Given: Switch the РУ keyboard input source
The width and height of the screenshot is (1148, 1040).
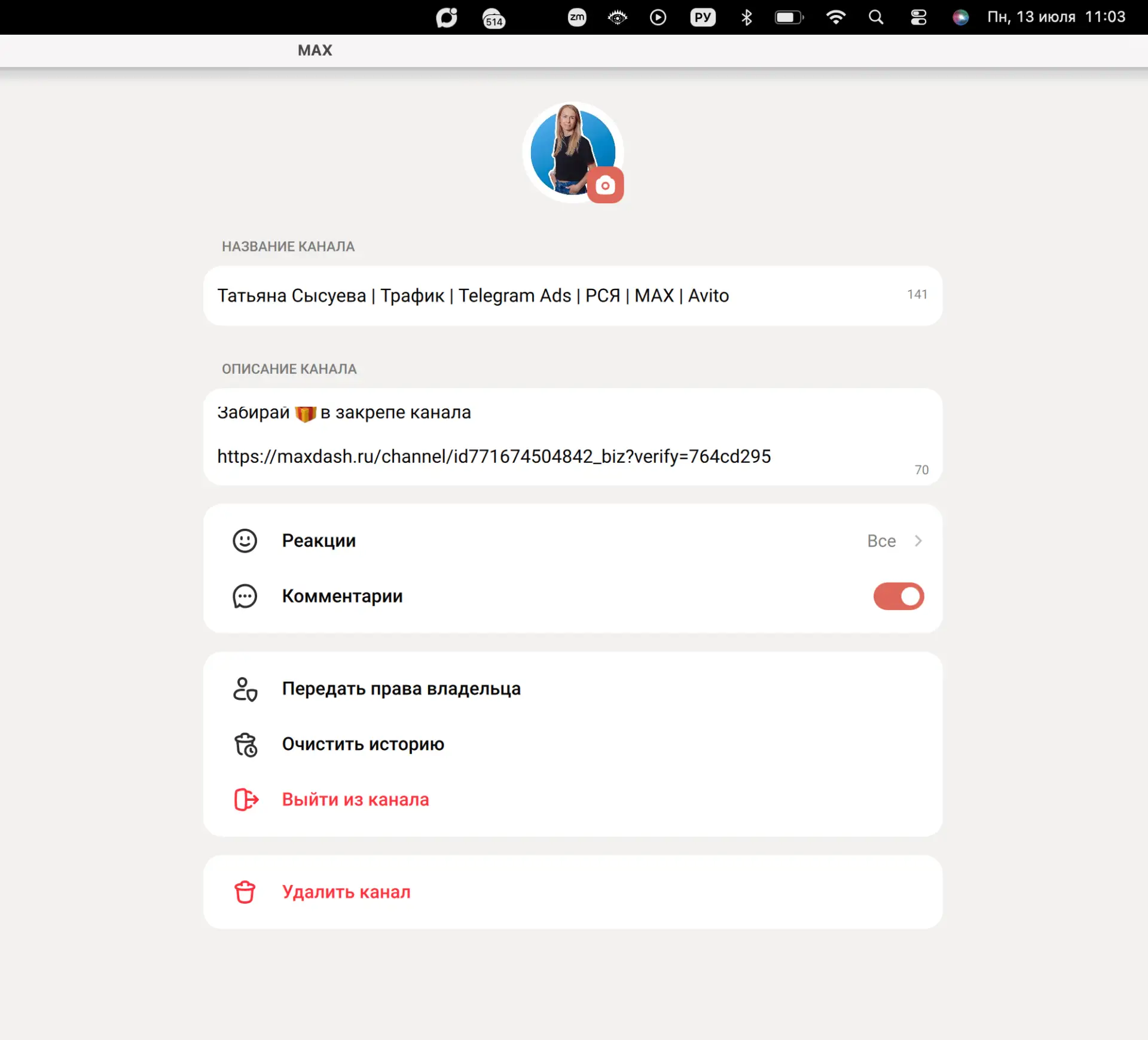Looking at the screenshot, I should [703, 17].
